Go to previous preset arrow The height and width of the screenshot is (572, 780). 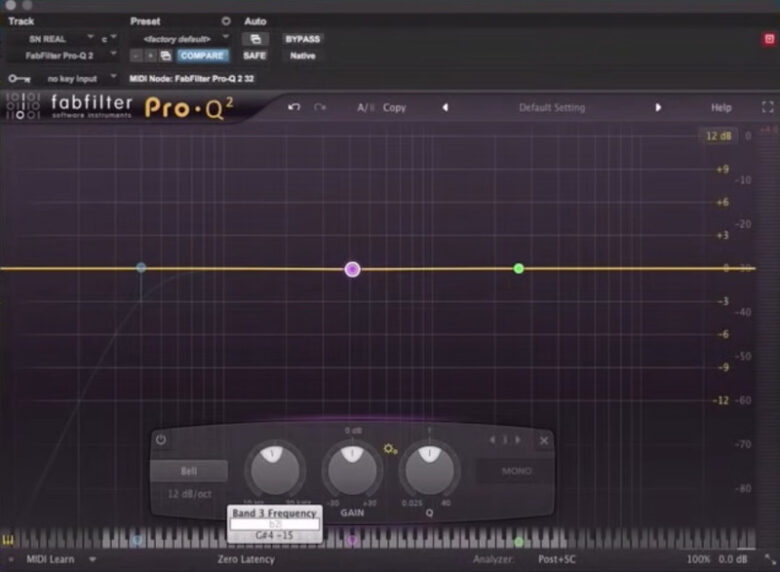tap(445, 107)
